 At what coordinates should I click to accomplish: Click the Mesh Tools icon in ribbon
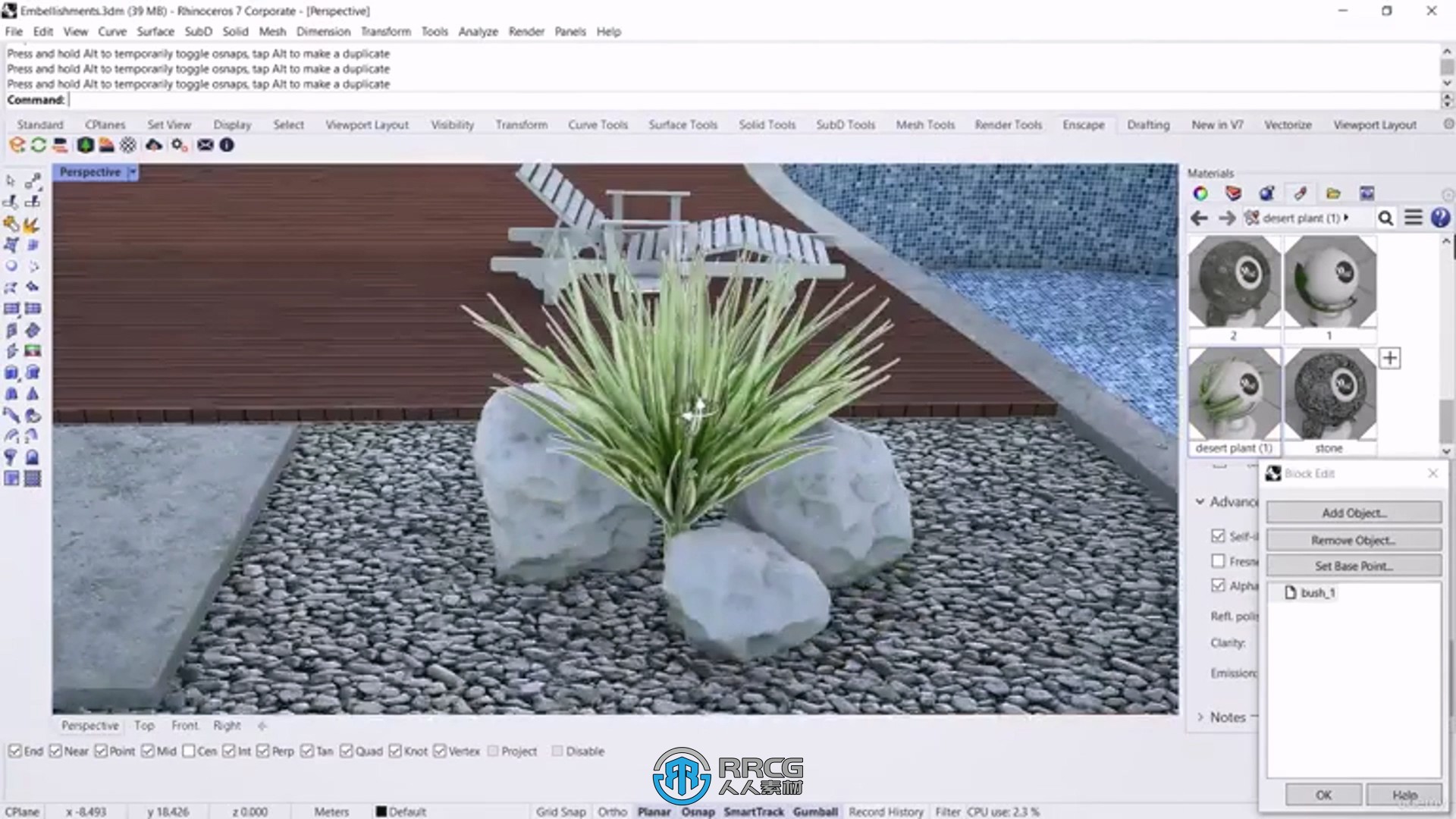[924, 124]
